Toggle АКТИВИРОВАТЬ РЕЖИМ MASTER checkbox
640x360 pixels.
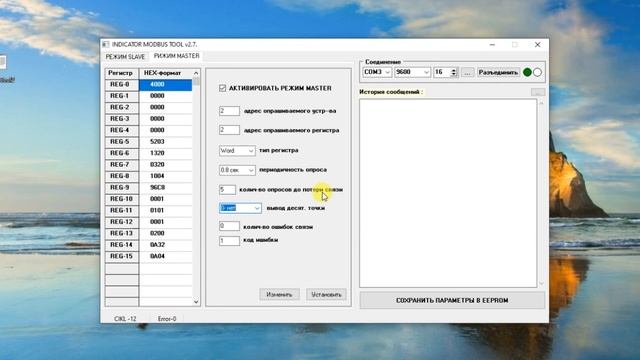[222, 88]
